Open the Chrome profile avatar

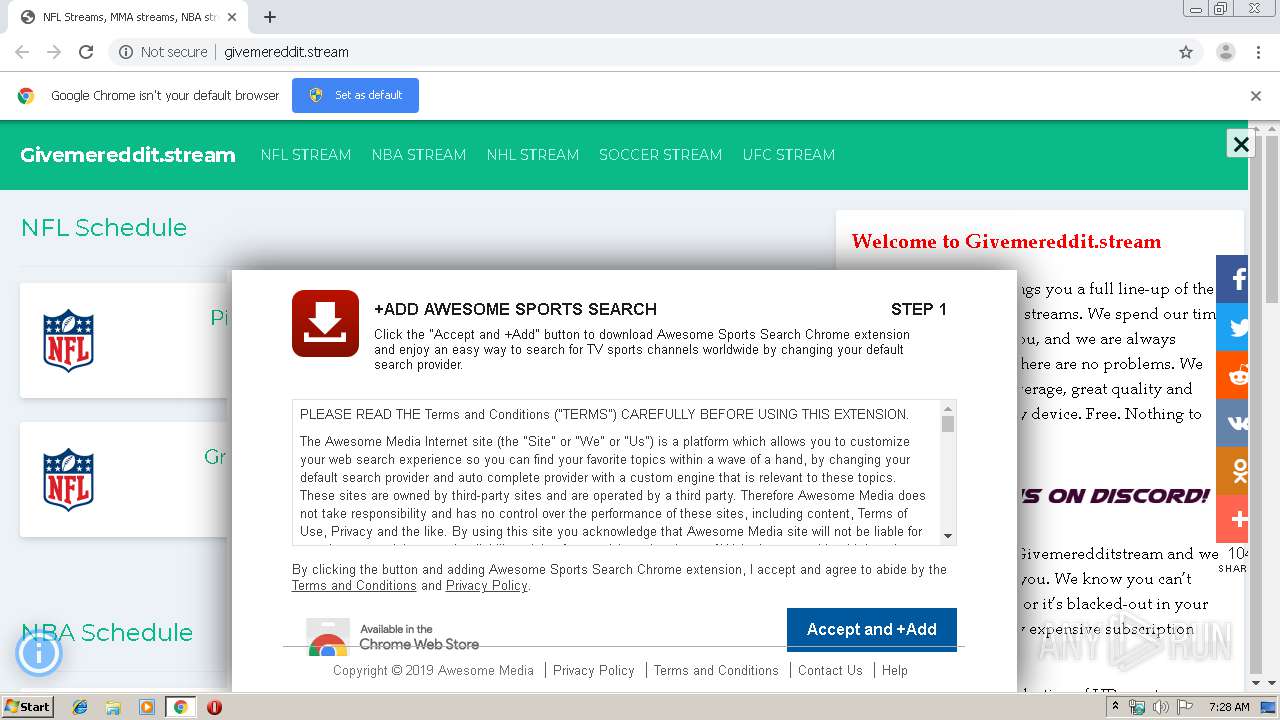click(1225, 52)
